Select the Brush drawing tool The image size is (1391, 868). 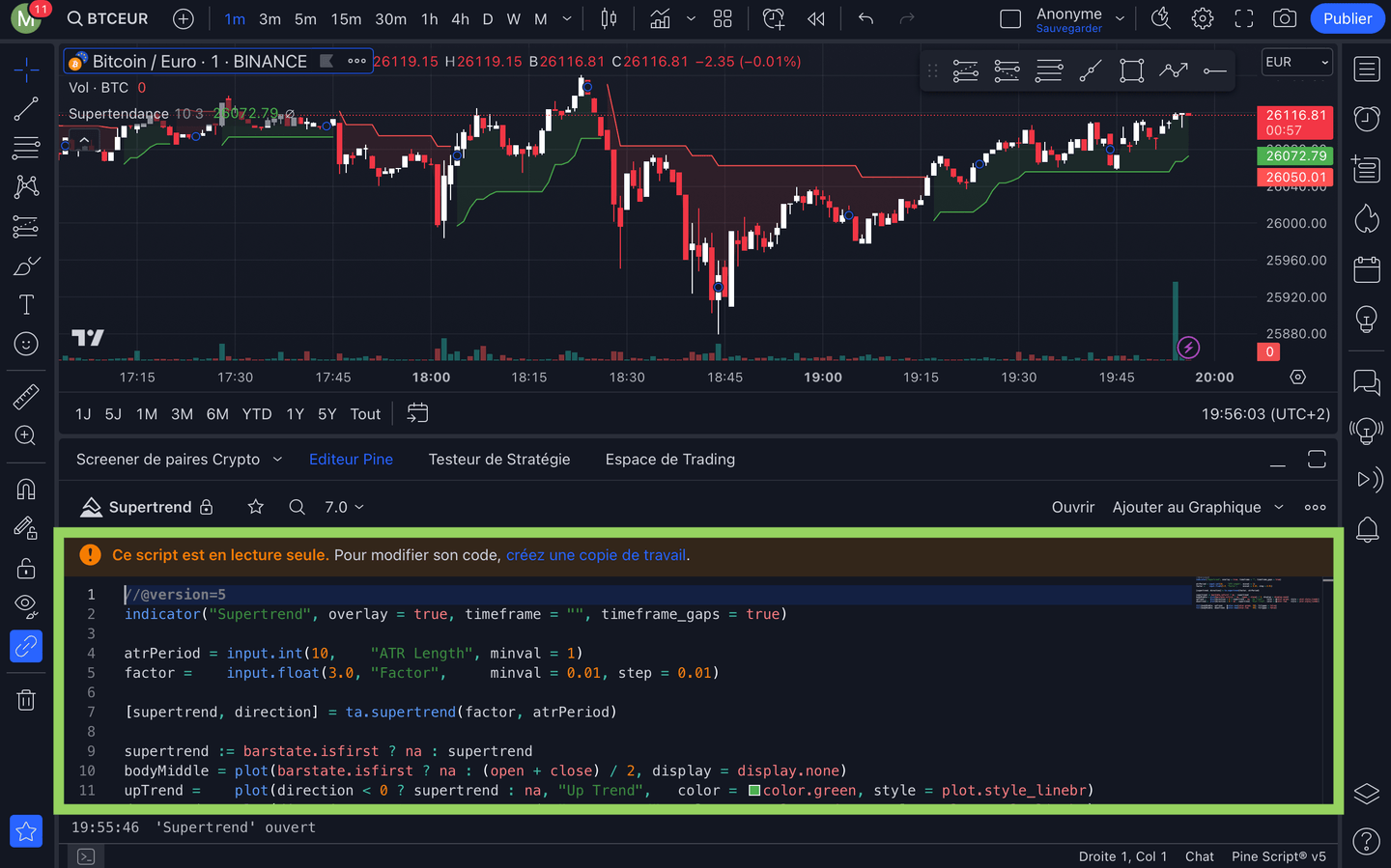click(25, 266)
